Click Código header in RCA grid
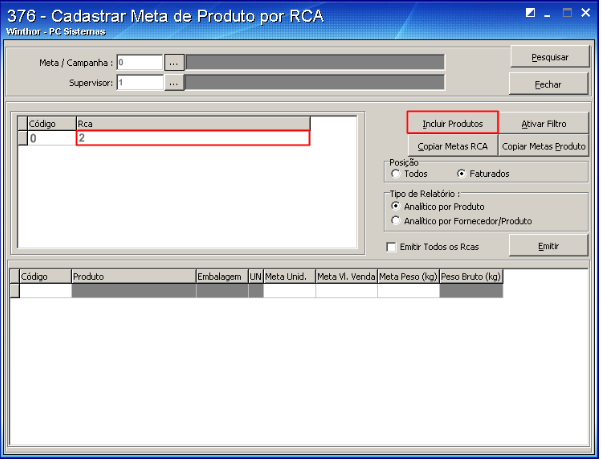The height and width of the screenshot is (461, 601). (52, 123)
